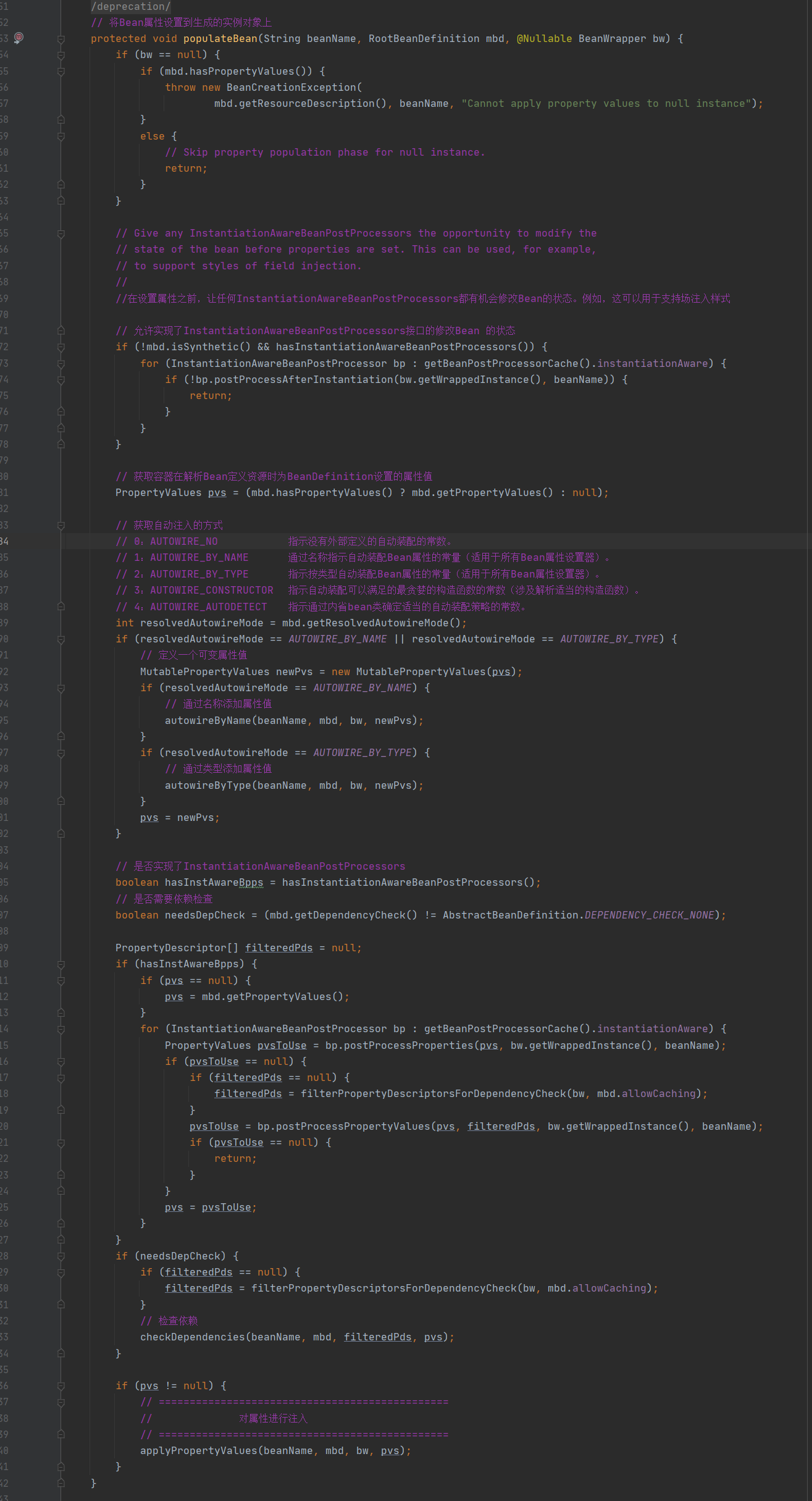Click the '对属性进行注入' comment
This screenshot has height=1501, width=812.
[273, 1418]
